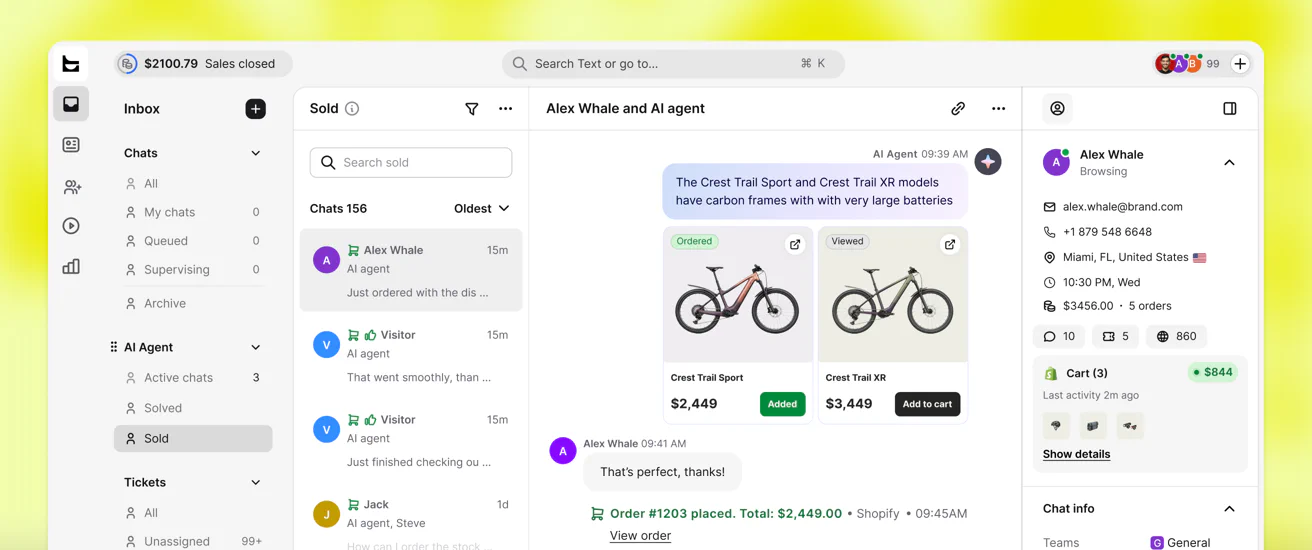Open All under Tickets
The width and height of the screenshot is (1312, 550).
tap(193, 513)
